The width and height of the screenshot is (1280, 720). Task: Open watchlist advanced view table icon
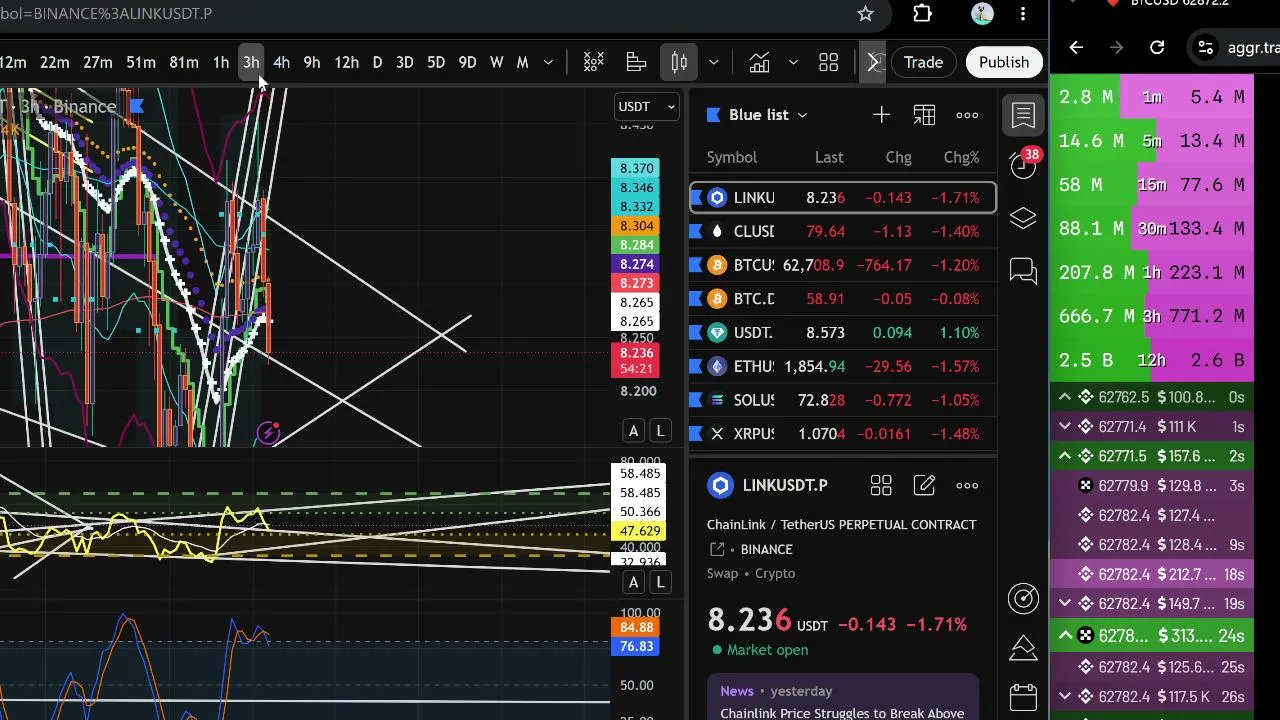(924, 115)
